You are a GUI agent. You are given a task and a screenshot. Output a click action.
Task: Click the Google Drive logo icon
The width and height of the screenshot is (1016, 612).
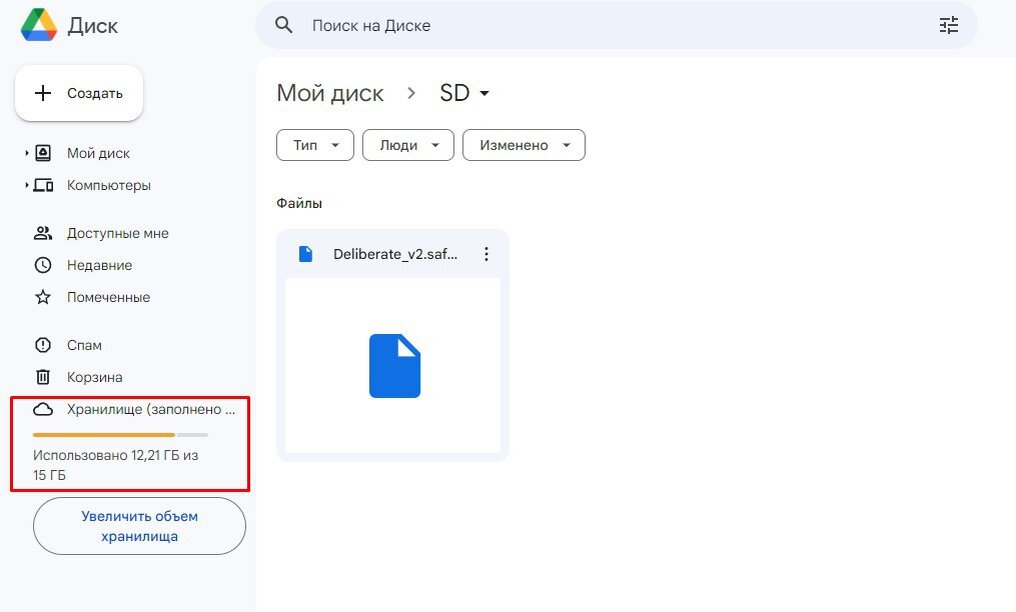click(x=39, y=25)
